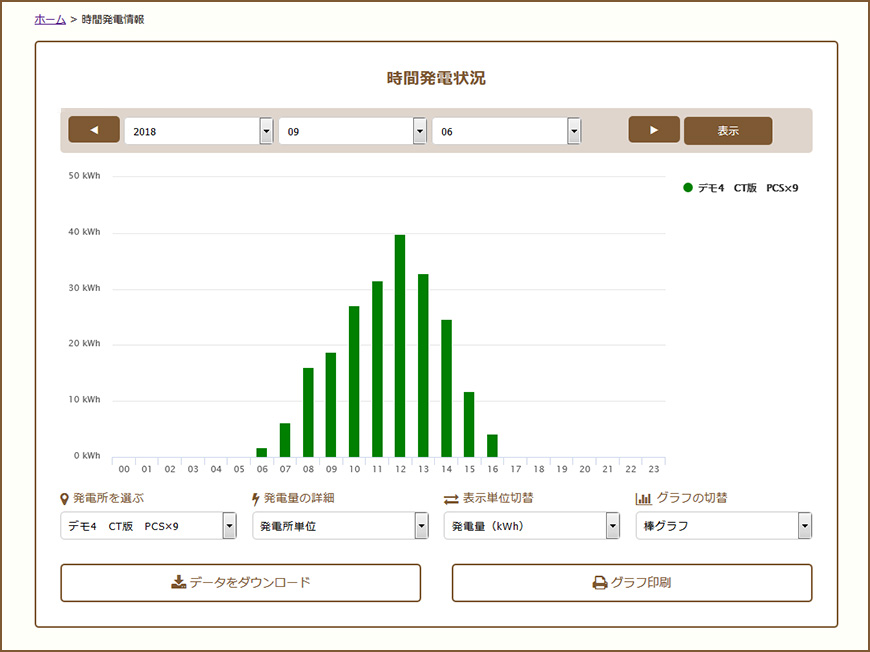Click the tallest bar at hour 12
870x652 pixels.
coord(400,345)
